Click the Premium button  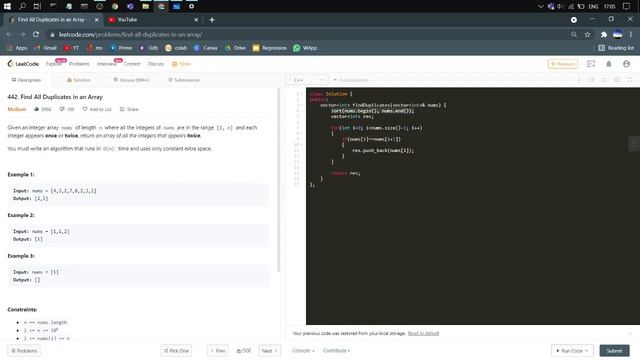point(562,64)
